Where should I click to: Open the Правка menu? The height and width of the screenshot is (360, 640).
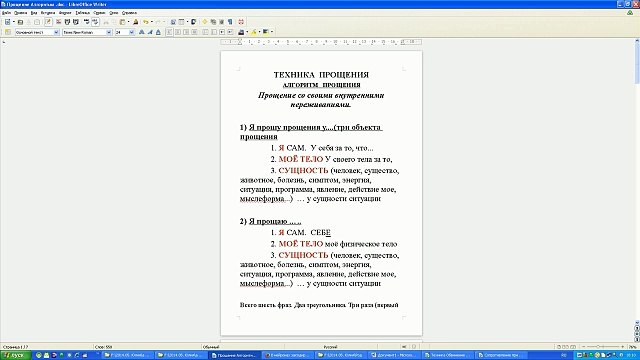click(20, 13)
